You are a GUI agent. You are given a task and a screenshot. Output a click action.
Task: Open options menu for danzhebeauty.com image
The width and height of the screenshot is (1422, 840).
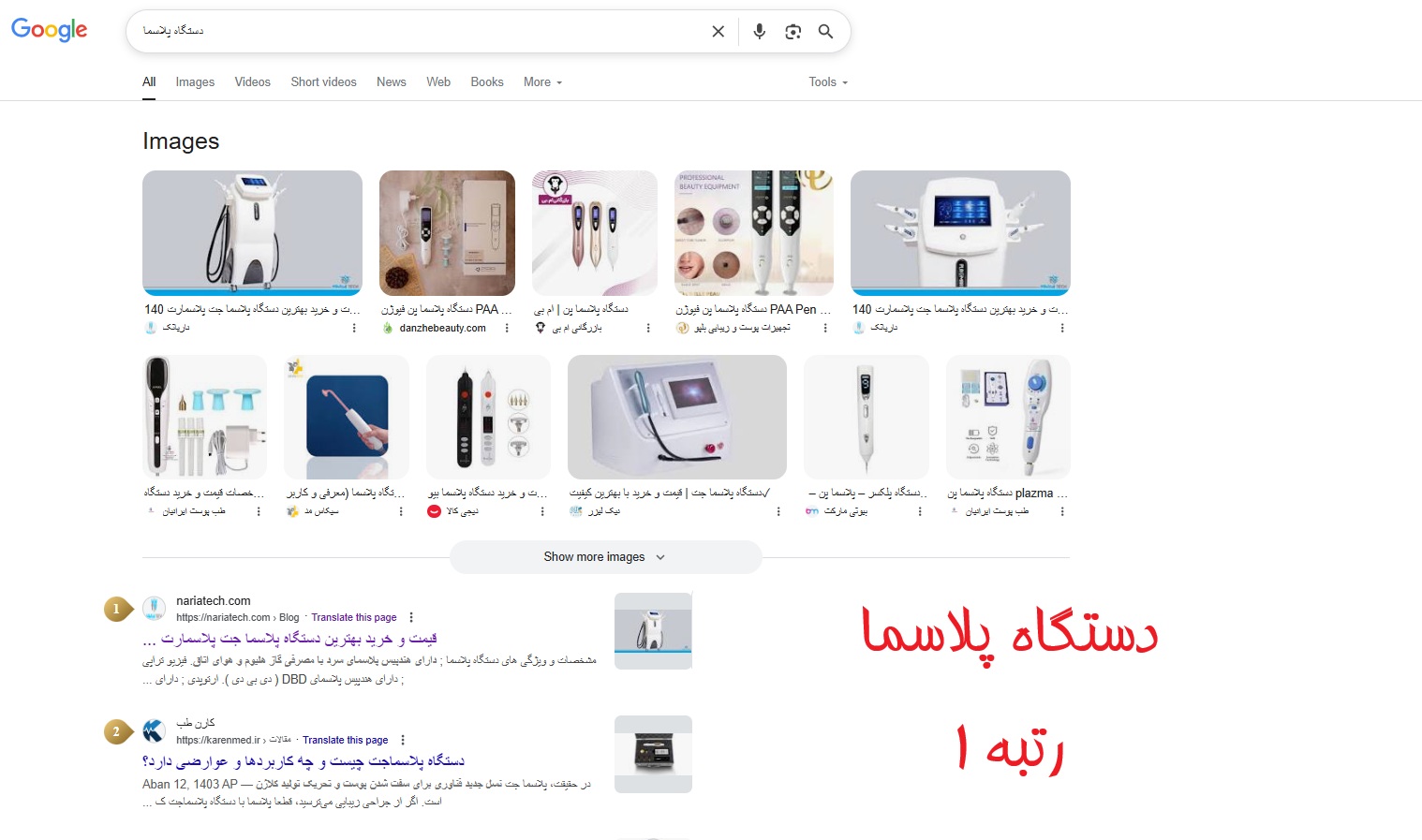pyautogui.click(x=507, y=328)
